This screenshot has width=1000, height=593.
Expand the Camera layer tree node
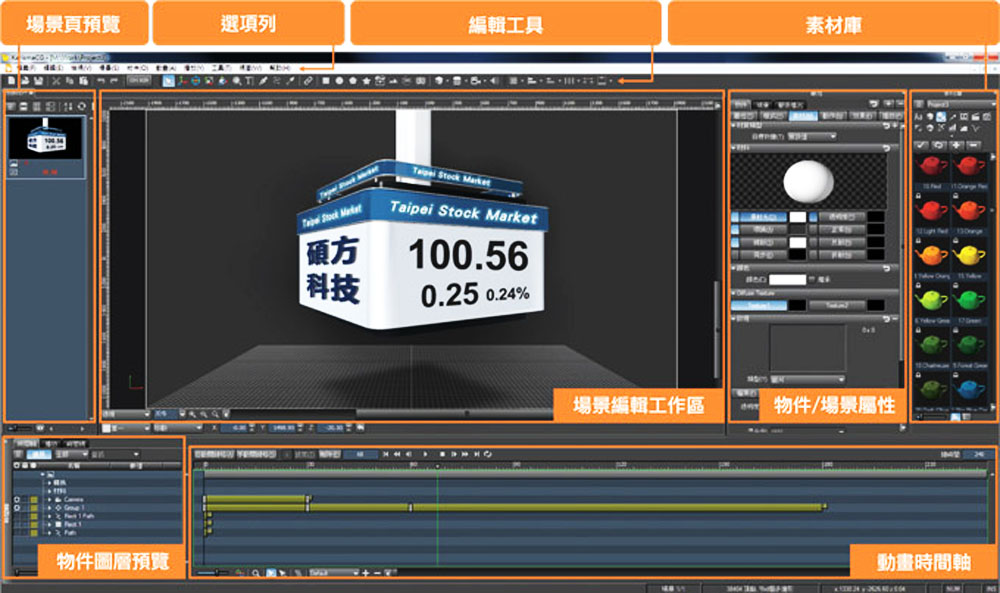pos(50,499)
